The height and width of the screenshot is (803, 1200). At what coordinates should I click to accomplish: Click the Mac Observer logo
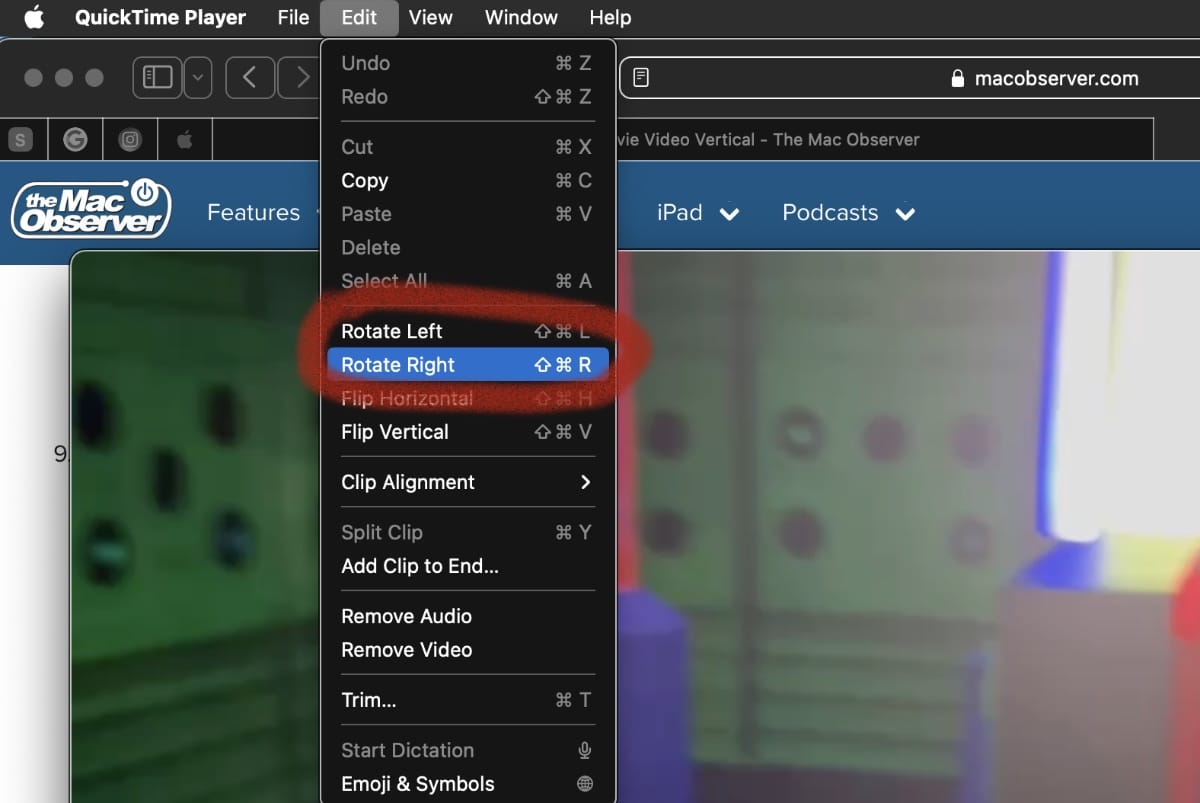pyautogui.click(x=91, y=210)
